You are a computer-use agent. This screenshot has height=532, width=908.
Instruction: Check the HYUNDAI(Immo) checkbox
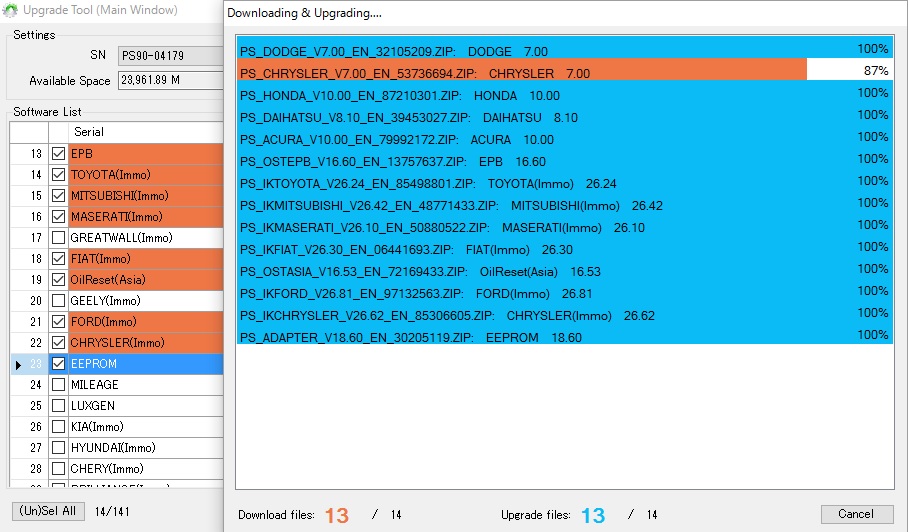[58, 447]
